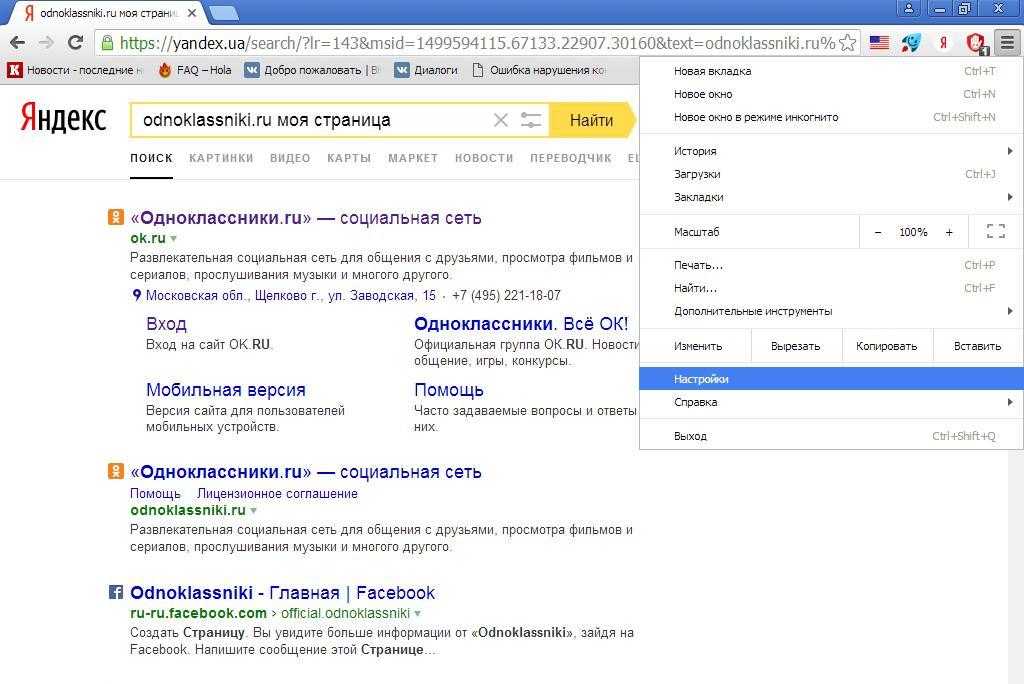This screenshot has height=684, width=1024.
Task: Click the US flag extension icon
Action: (x=879, y=43)
